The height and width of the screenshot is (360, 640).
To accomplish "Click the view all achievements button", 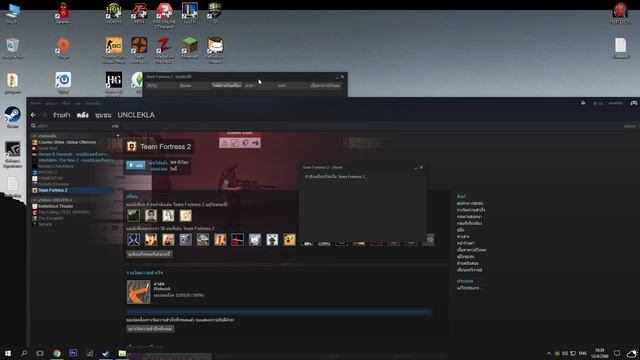I will pyautogui.click(x=150, y=329).
